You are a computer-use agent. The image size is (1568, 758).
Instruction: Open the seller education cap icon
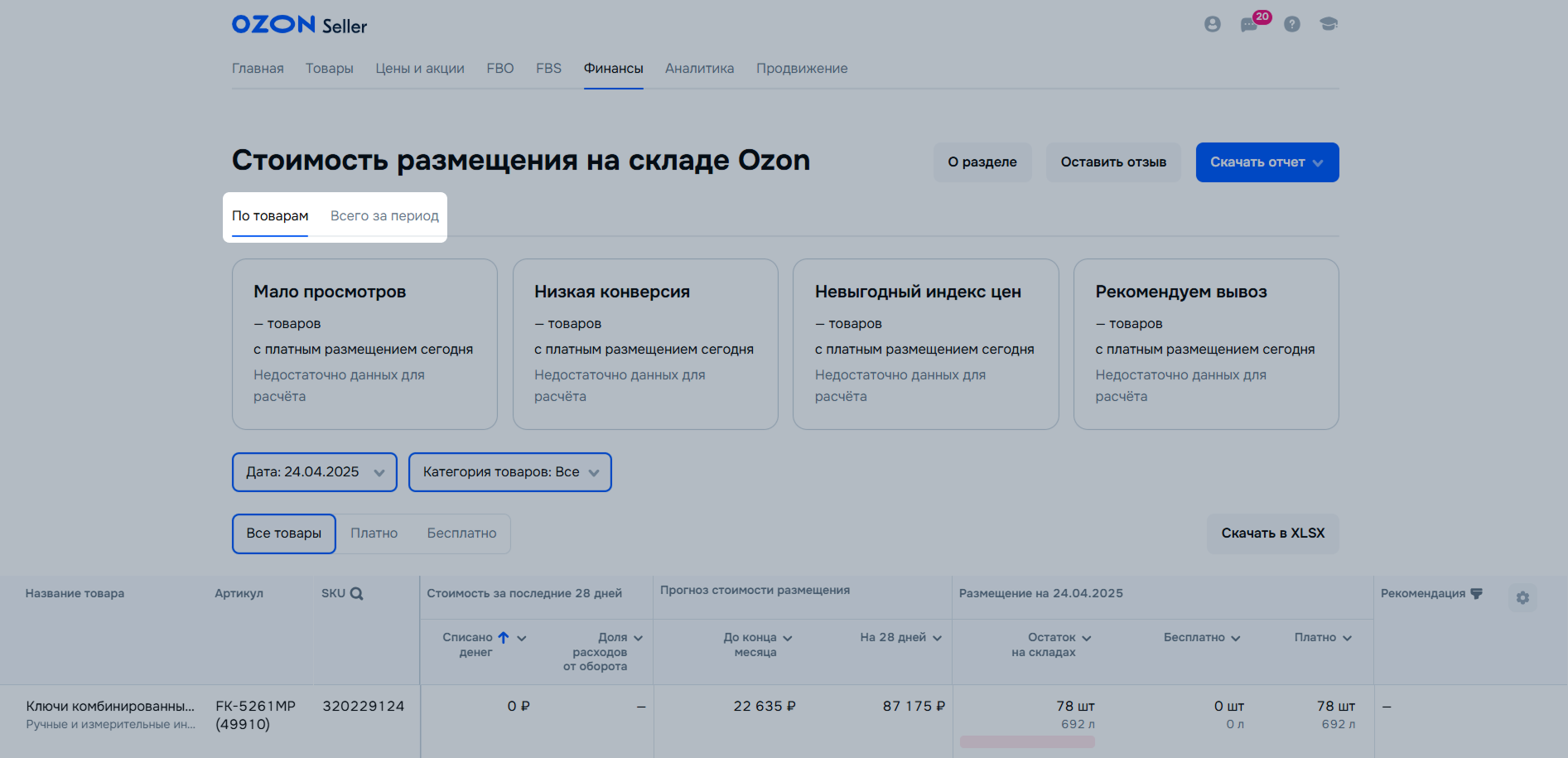[x=1329, y=24]
